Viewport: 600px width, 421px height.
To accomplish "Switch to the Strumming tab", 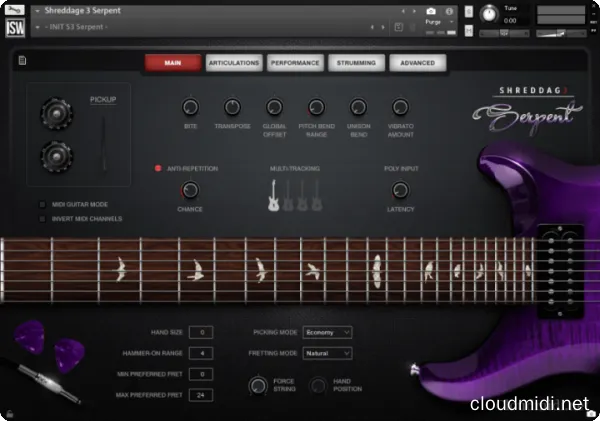I will (356, 63).
